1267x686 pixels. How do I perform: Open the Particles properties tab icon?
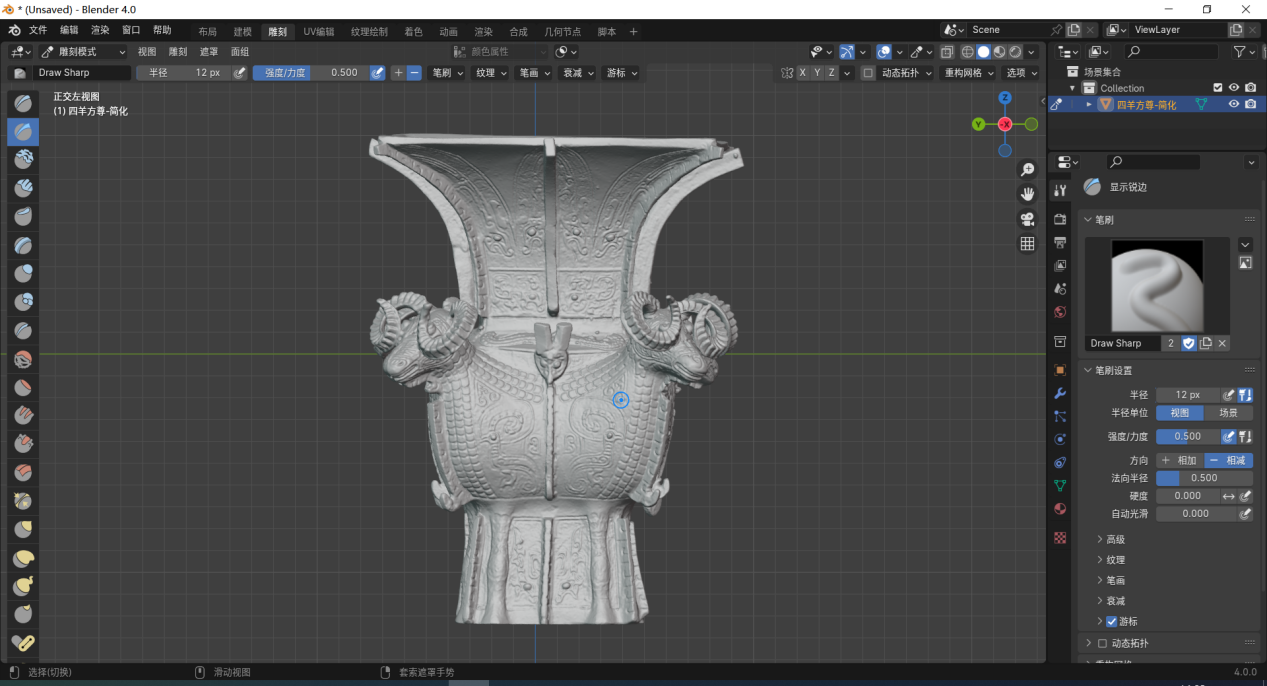tap(1060, 416)
